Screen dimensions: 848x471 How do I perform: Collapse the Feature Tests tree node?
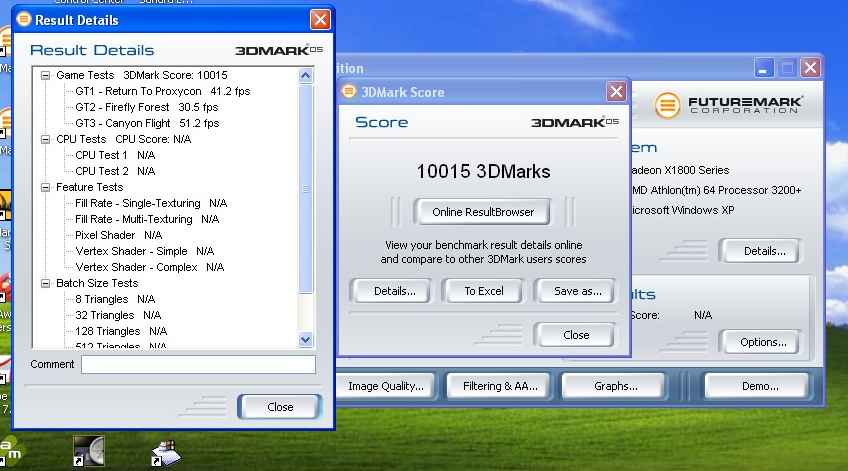coord(46,187)
